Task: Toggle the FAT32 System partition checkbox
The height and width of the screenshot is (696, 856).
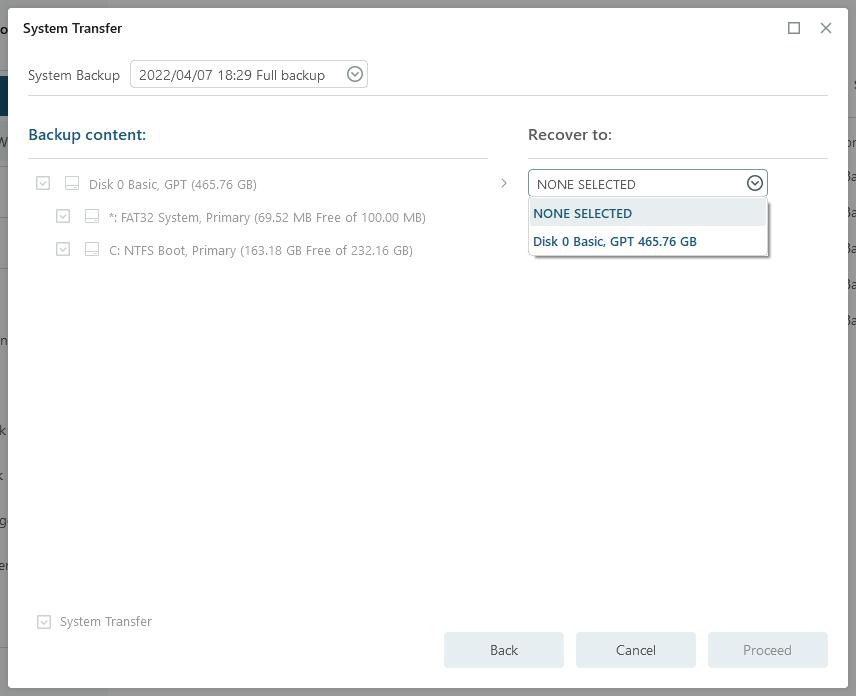Action: (x=63, y=217)
